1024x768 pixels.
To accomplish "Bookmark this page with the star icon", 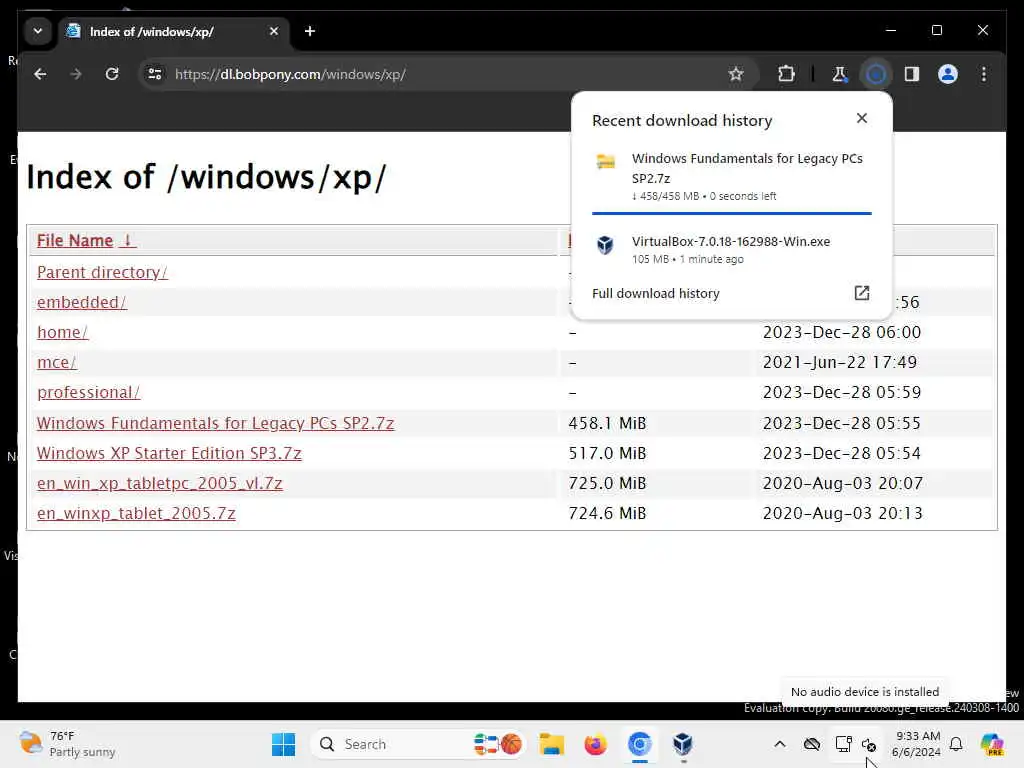I will 736,74.
